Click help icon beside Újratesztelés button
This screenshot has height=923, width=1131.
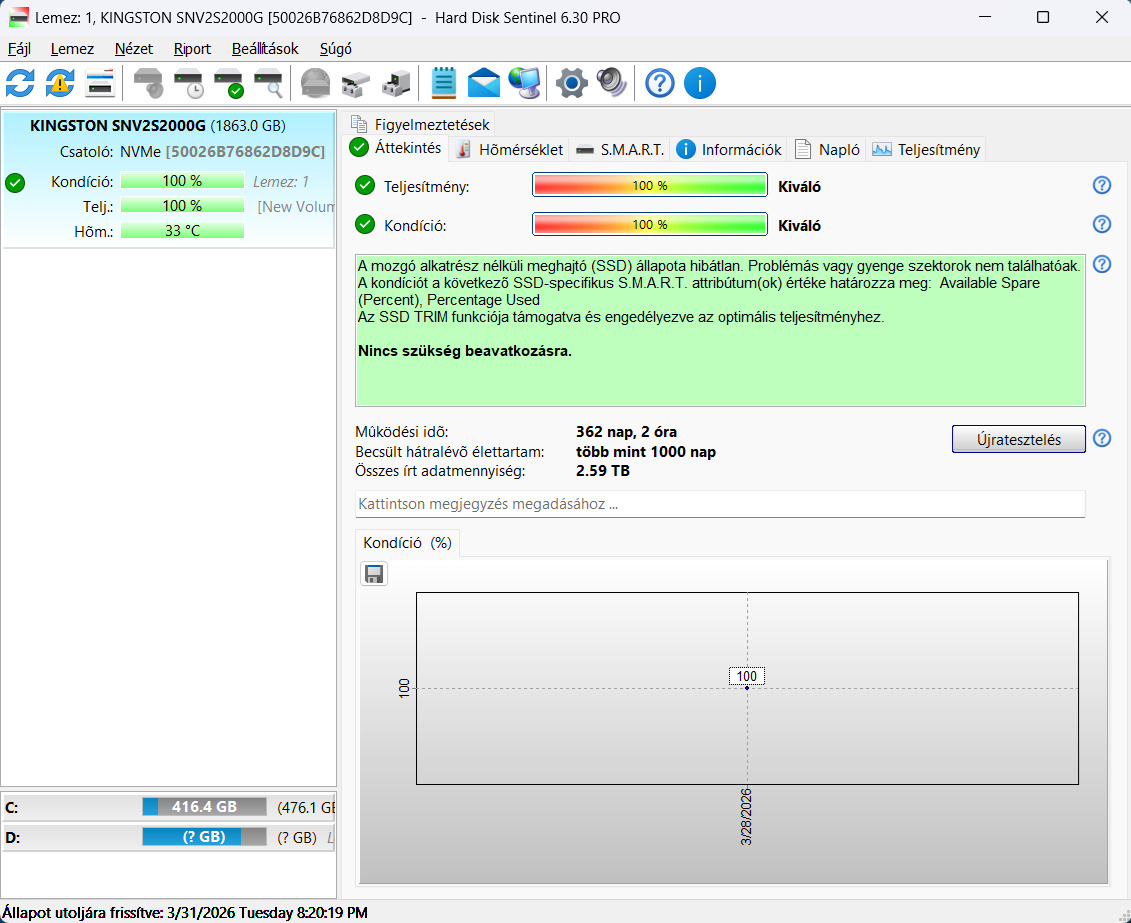click(x=1101, y=438)
